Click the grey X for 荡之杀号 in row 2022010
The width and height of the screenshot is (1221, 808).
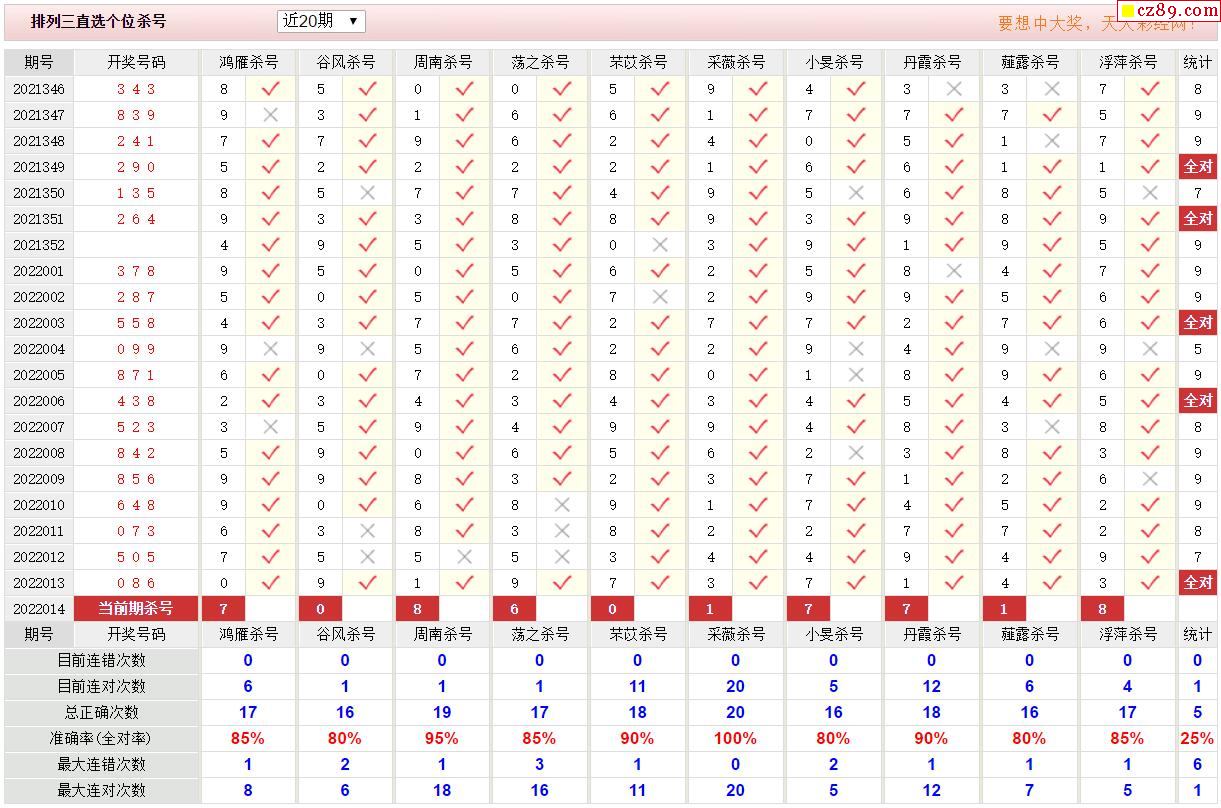[562, 505]
